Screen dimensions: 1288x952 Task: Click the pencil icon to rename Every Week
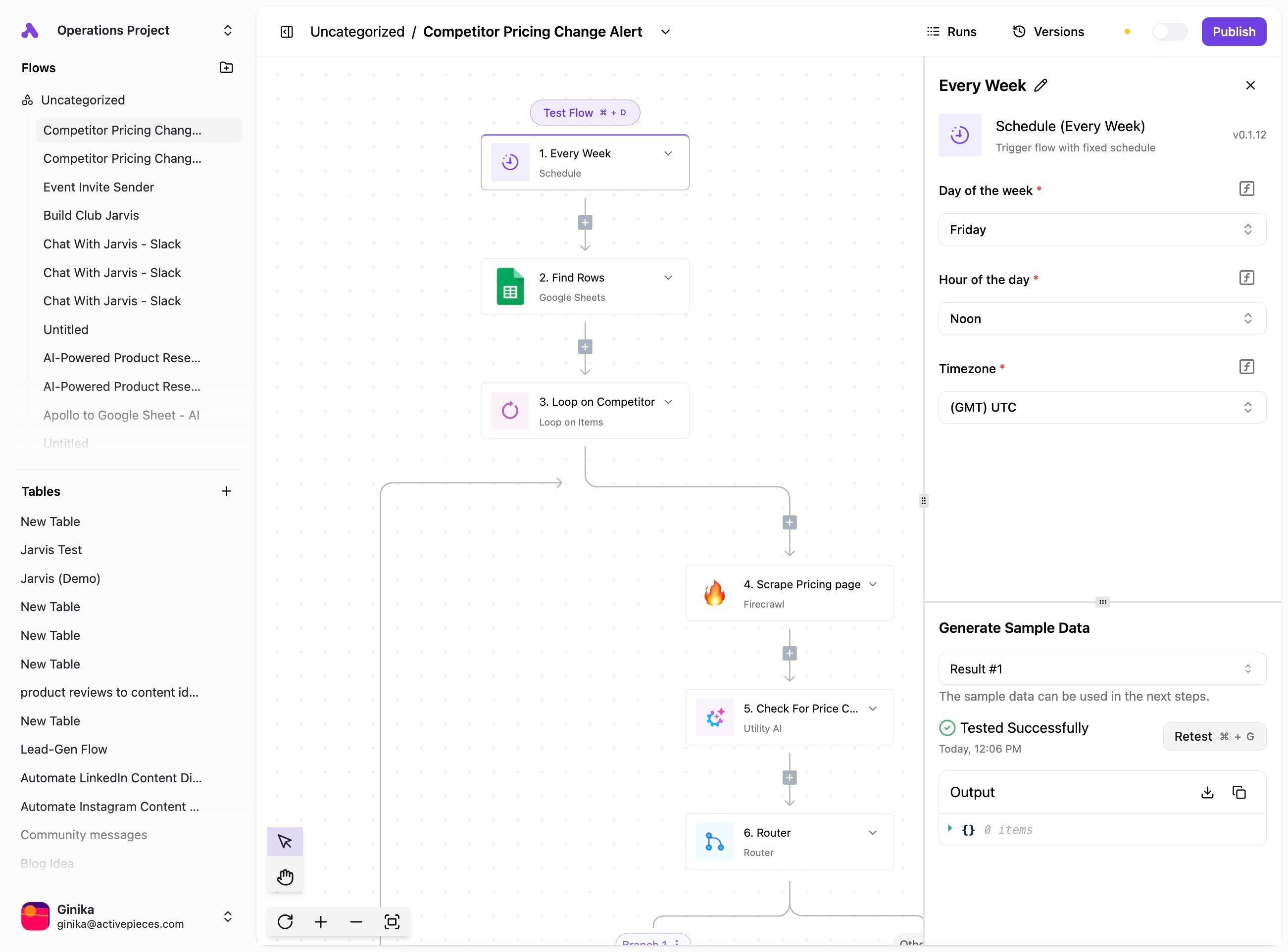point(1040,85)
